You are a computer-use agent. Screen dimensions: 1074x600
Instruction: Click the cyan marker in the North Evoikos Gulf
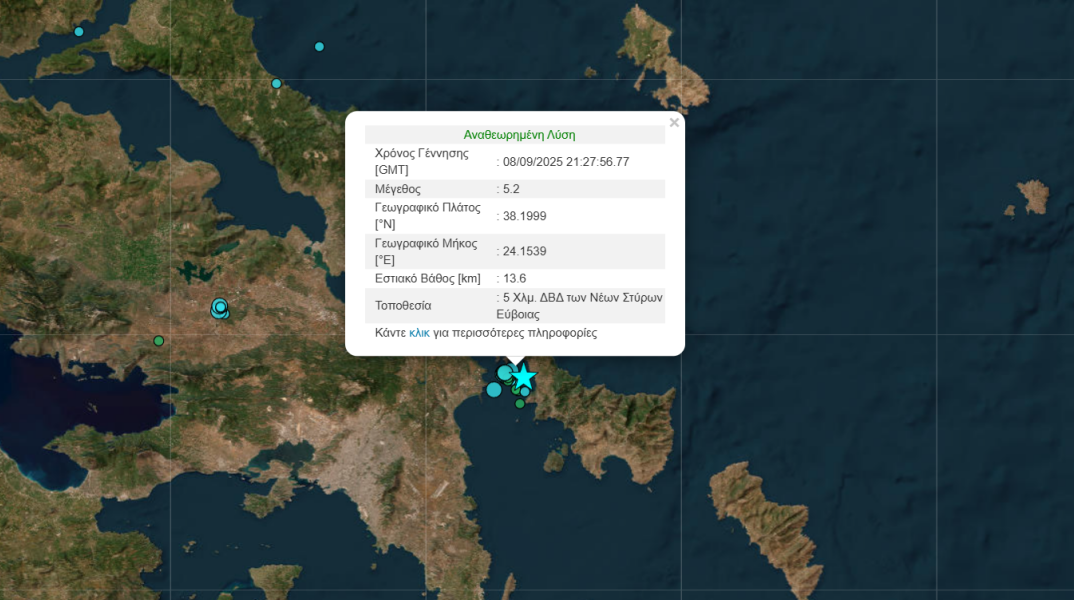click(276, 84)
